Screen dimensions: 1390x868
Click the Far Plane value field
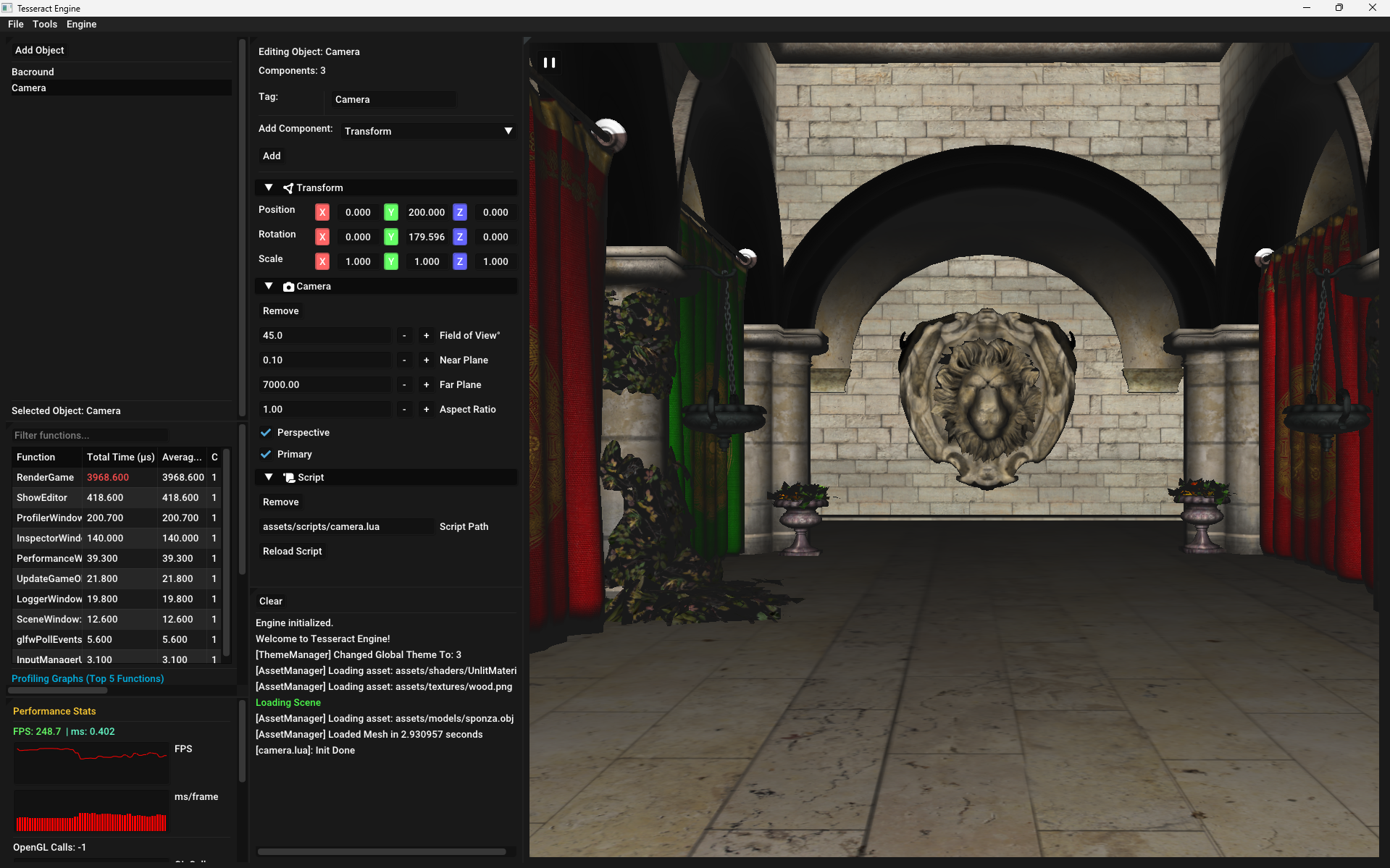(x=325, y=384)
